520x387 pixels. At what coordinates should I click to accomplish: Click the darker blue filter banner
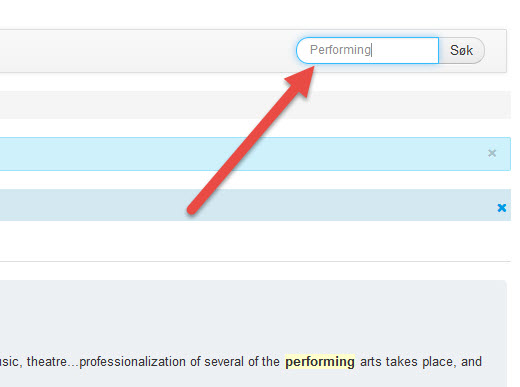tap(255, 205)
